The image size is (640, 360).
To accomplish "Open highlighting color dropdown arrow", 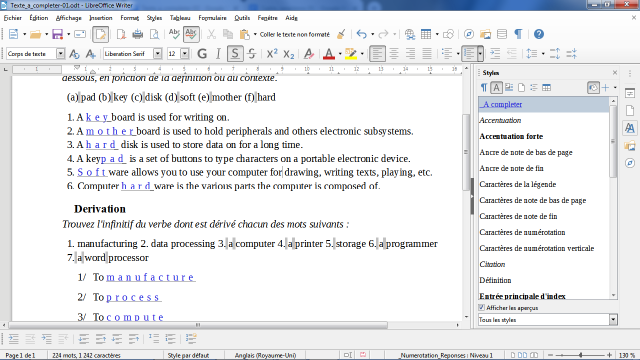I will 362,53.
